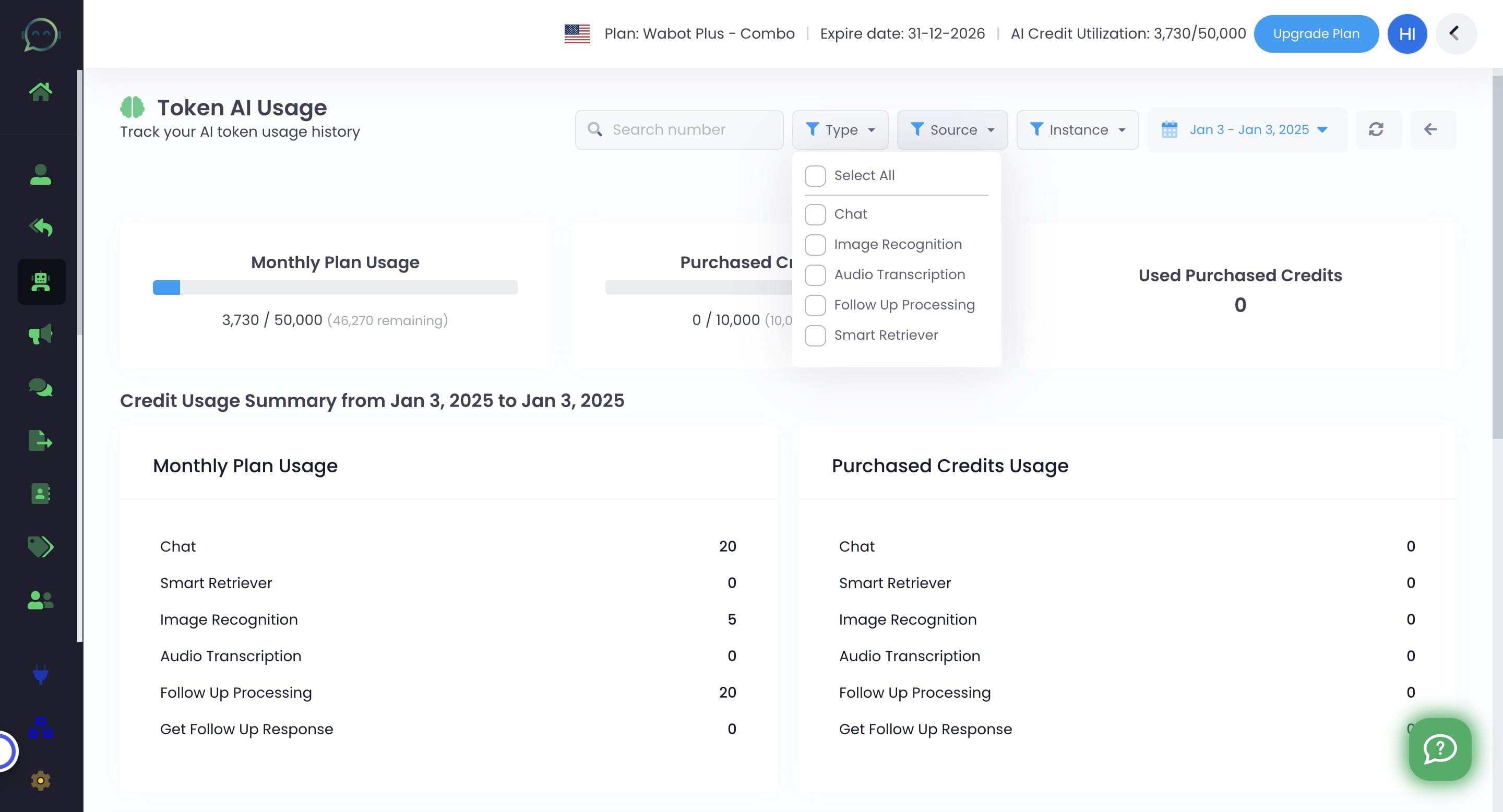Open the green help chat bubble
This screenshot has width=1503, height=812.
tap(1439, 749)
